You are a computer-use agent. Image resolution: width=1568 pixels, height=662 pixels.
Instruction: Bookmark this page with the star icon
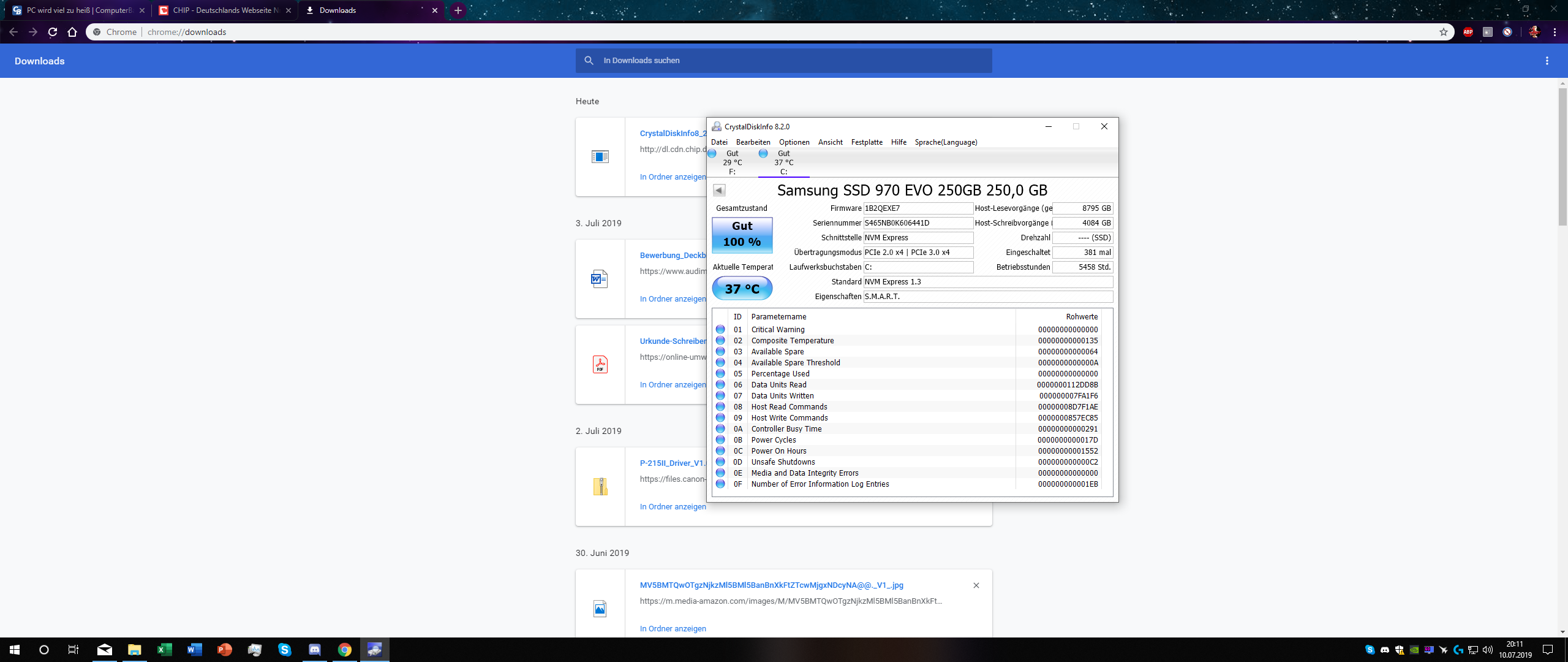(x=1444, y=32)
